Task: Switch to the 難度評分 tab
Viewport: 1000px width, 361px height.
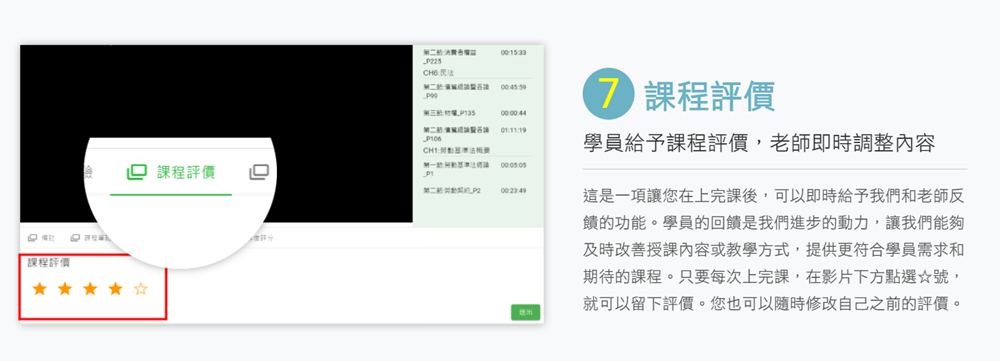Action: coord(260,238)
